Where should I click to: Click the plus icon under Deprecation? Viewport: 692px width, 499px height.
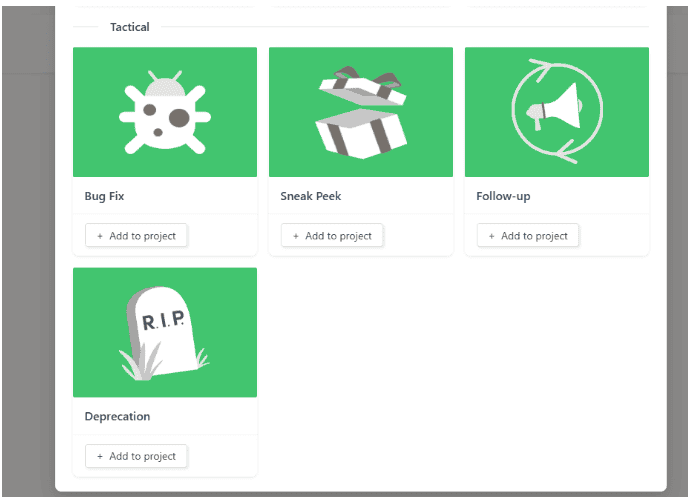coord(100,456)
